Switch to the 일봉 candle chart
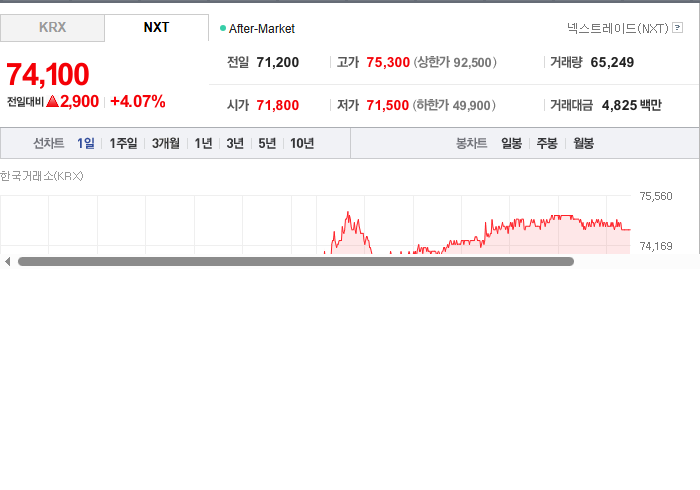This screenshot has width=700, height=490. (512, 143)
